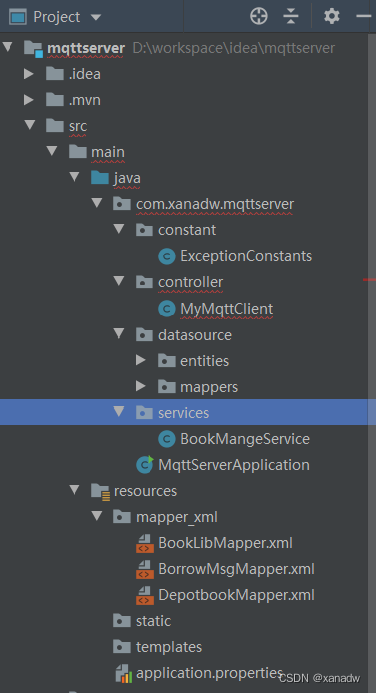The height and width of the screenshot is (693, 376).
Task: Click the Collapse All icon
Action: [x=291, y=17]
